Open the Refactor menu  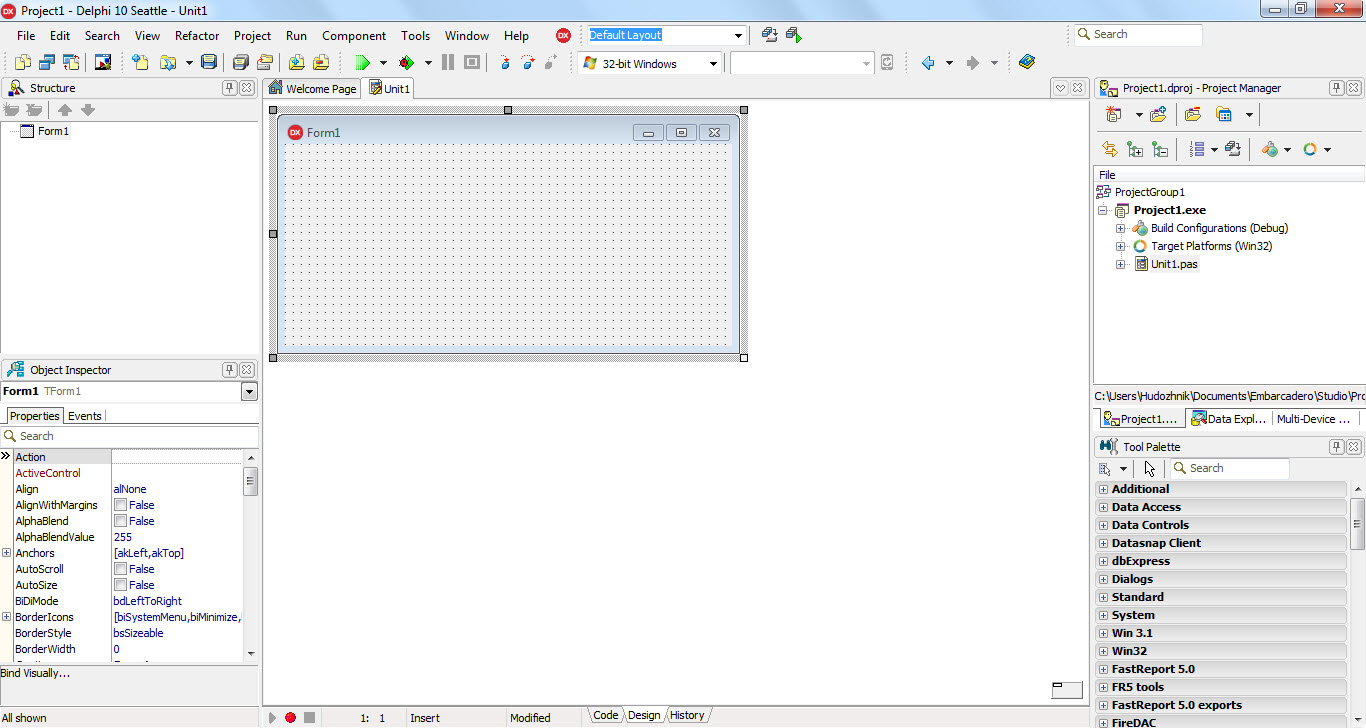tap(196, 35)
